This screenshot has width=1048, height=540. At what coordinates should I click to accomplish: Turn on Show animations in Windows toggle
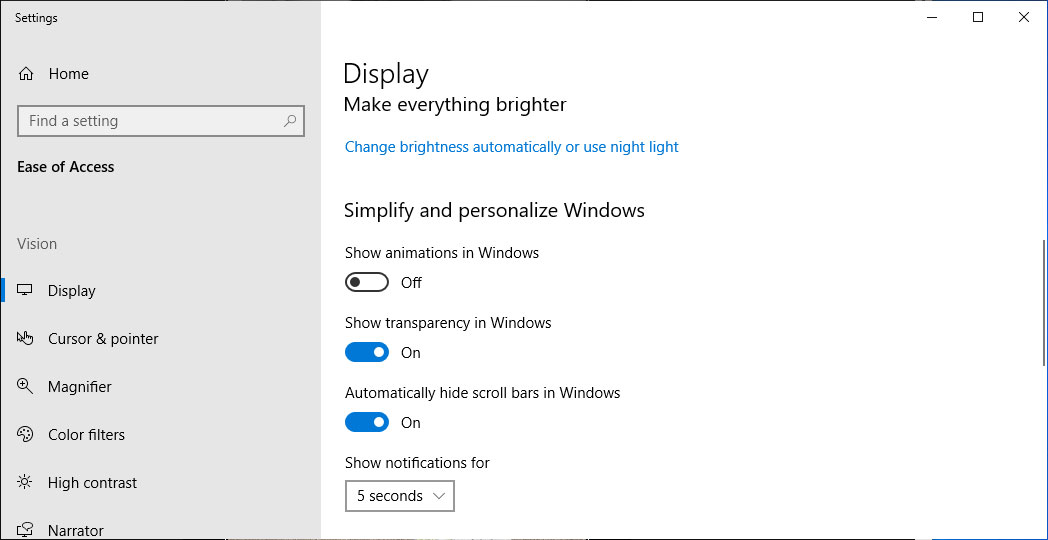point(367,283)
